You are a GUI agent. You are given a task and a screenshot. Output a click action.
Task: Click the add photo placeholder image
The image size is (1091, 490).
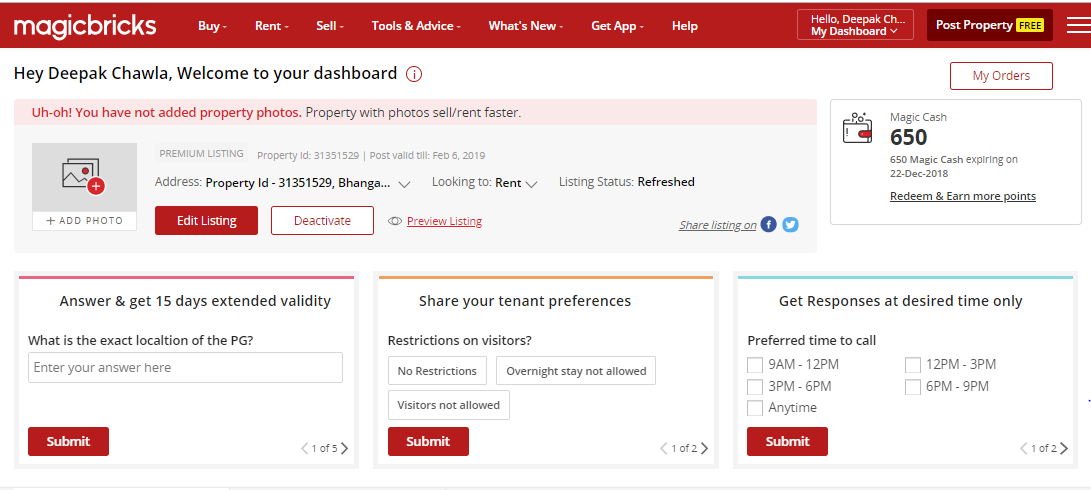click(84, 177)
